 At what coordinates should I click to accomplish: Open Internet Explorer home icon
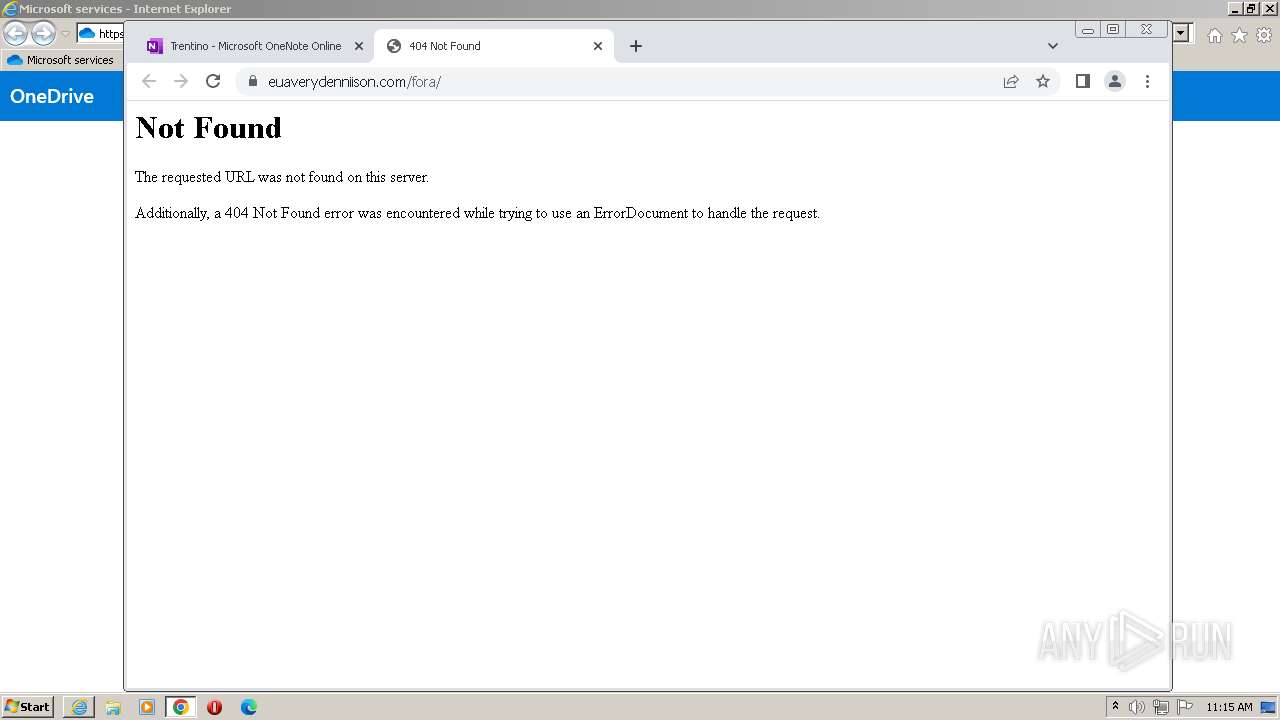[x=1214, y=35]
